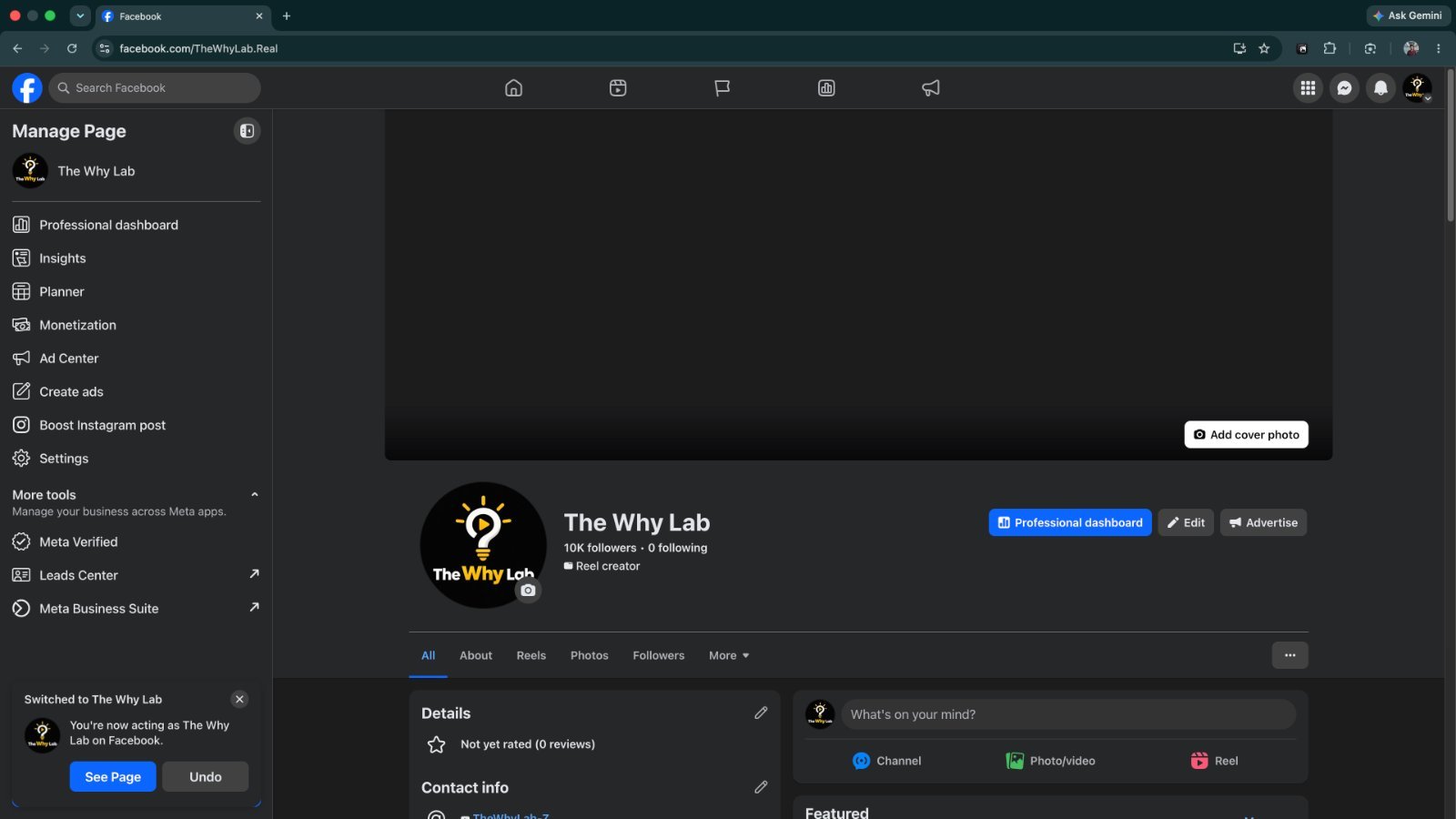Image resolution: width=1456 pixels, height=819 pixels.
Task: Select the All tab
Action: [429, 655]
